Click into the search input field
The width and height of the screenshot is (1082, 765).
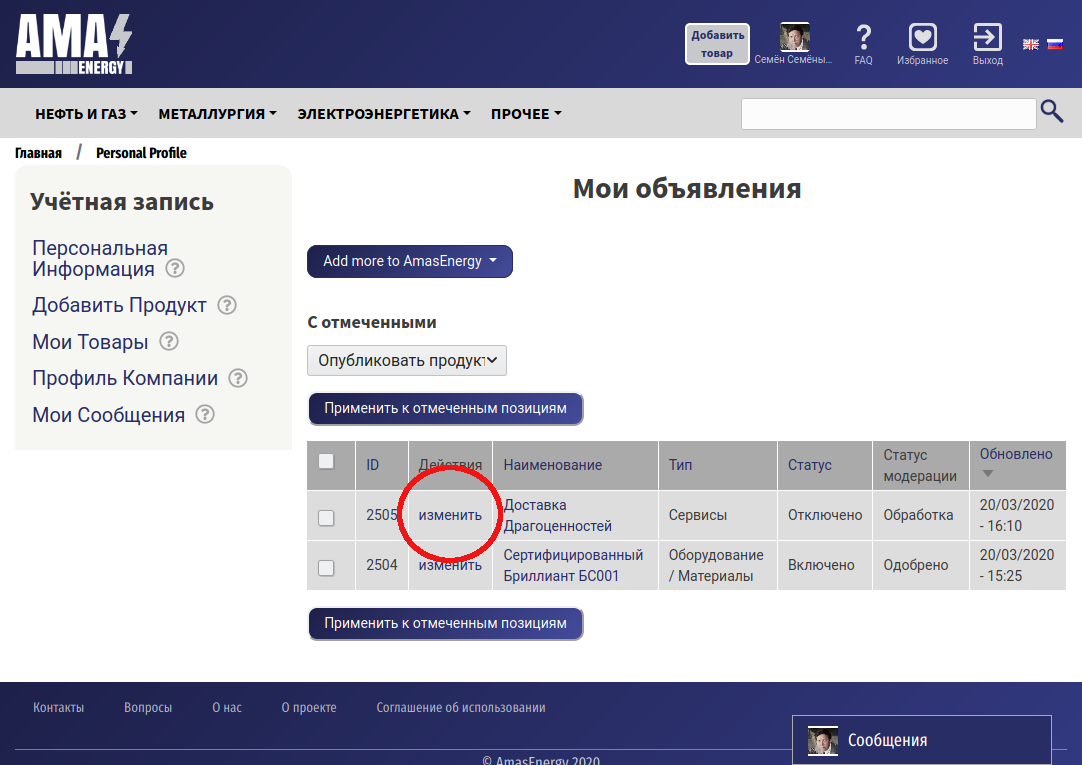click(887, 114)
